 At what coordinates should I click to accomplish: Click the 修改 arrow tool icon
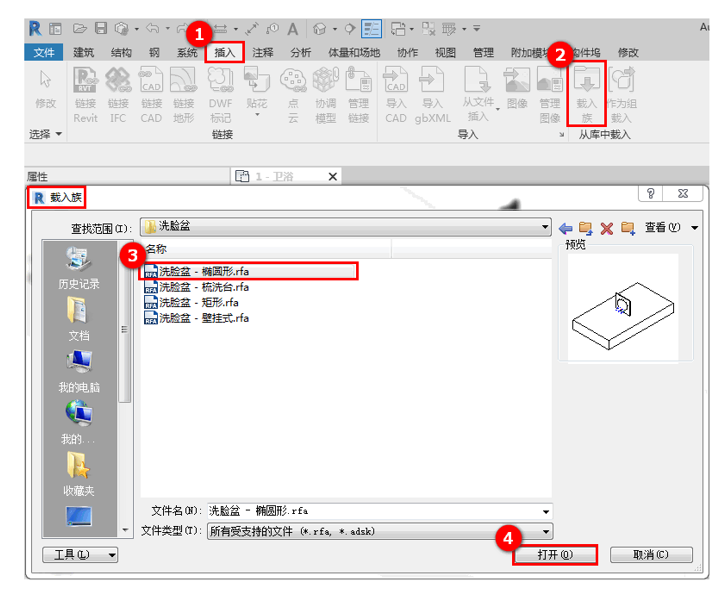tap(45, 79)
